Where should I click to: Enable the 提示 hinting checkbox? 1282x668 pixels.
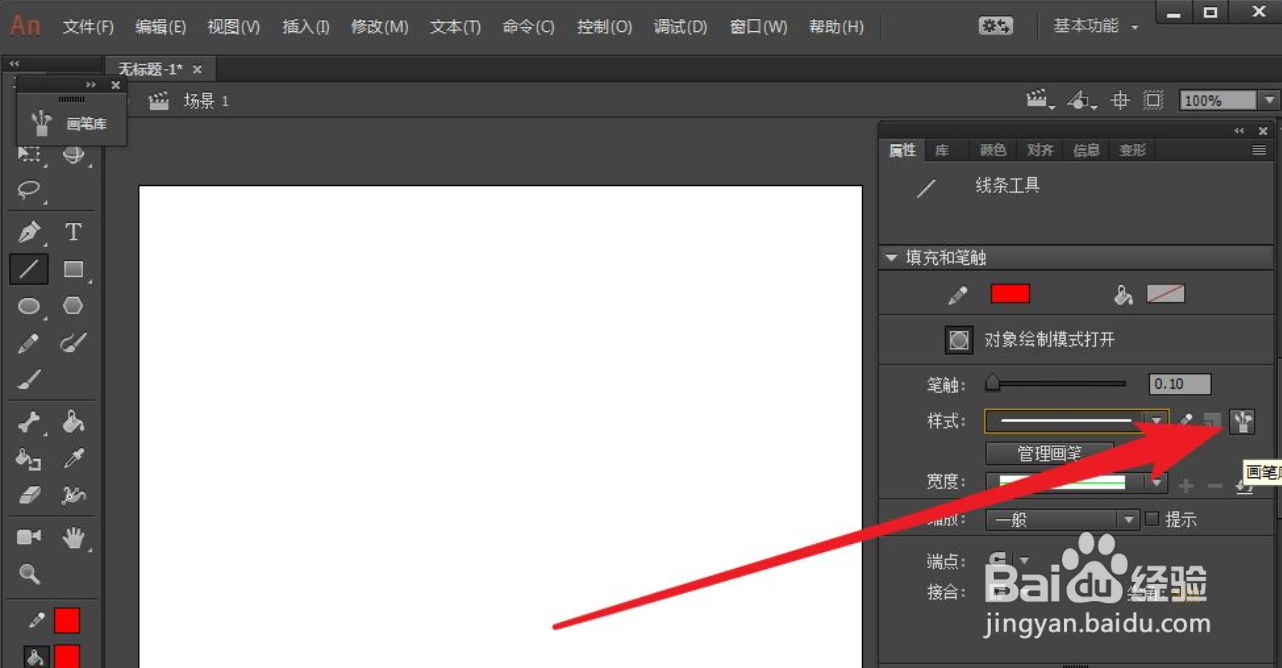(x=1152, y=519)
